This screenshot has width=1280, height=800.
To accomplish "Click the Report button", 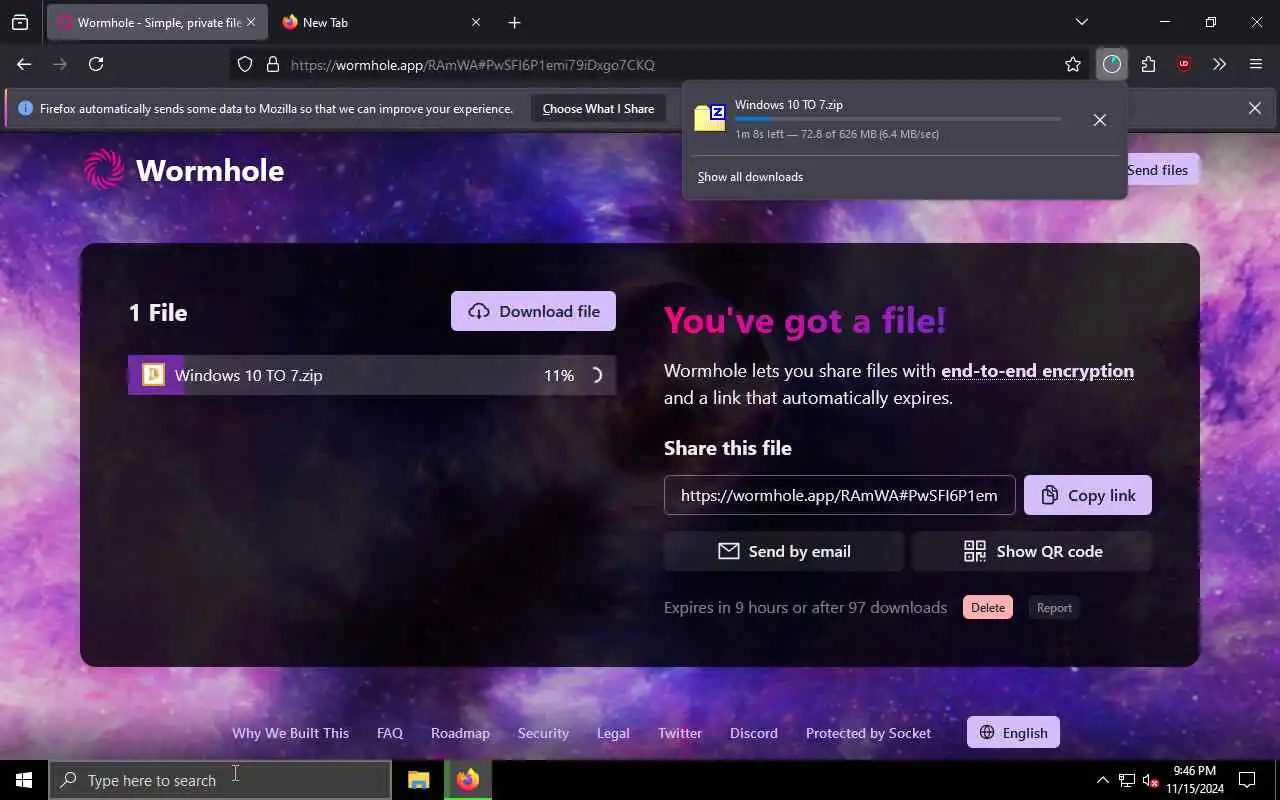I will [x=1054, y=608].
